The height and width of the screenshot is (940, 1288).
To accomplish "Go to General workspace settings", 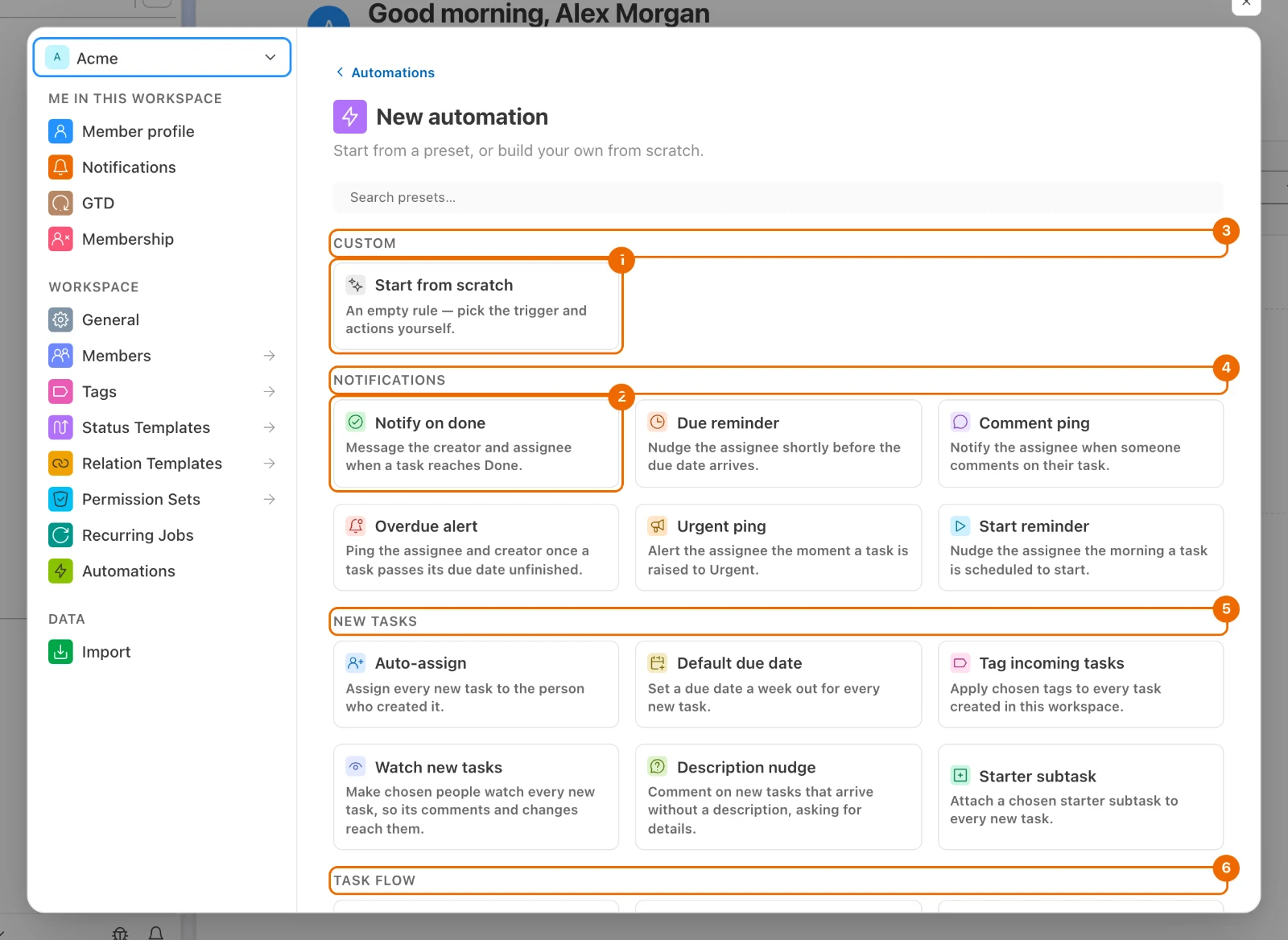I will coord(162,320).
